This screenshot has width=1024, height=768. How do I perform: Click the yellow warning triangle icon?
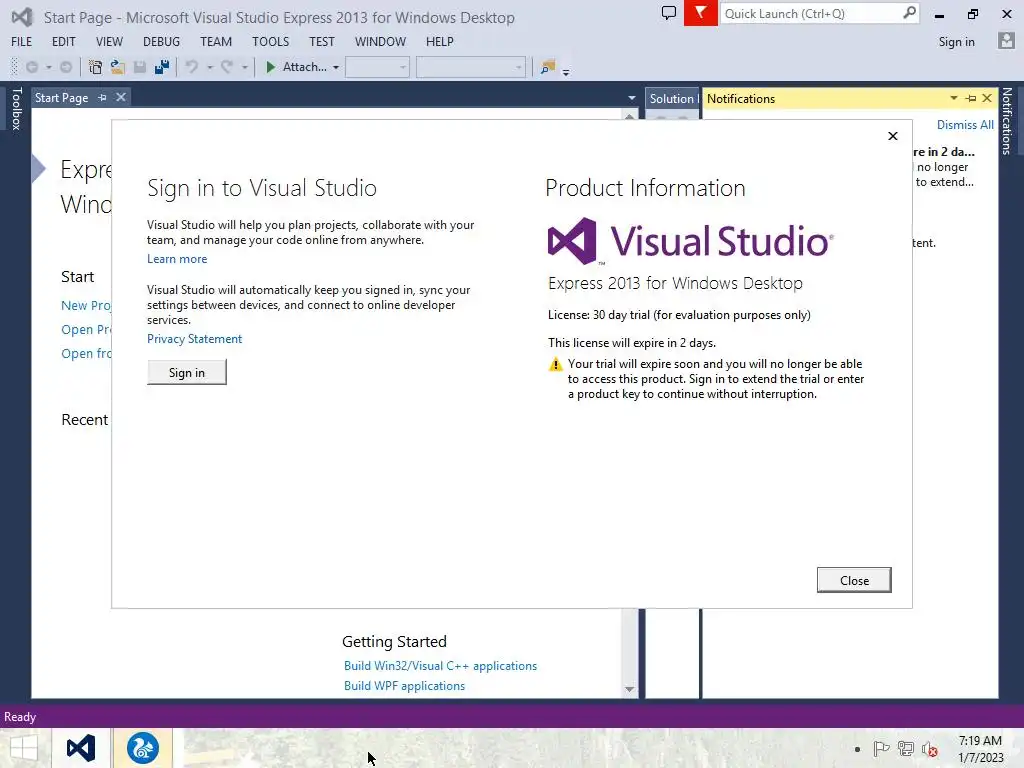(556, 364)
